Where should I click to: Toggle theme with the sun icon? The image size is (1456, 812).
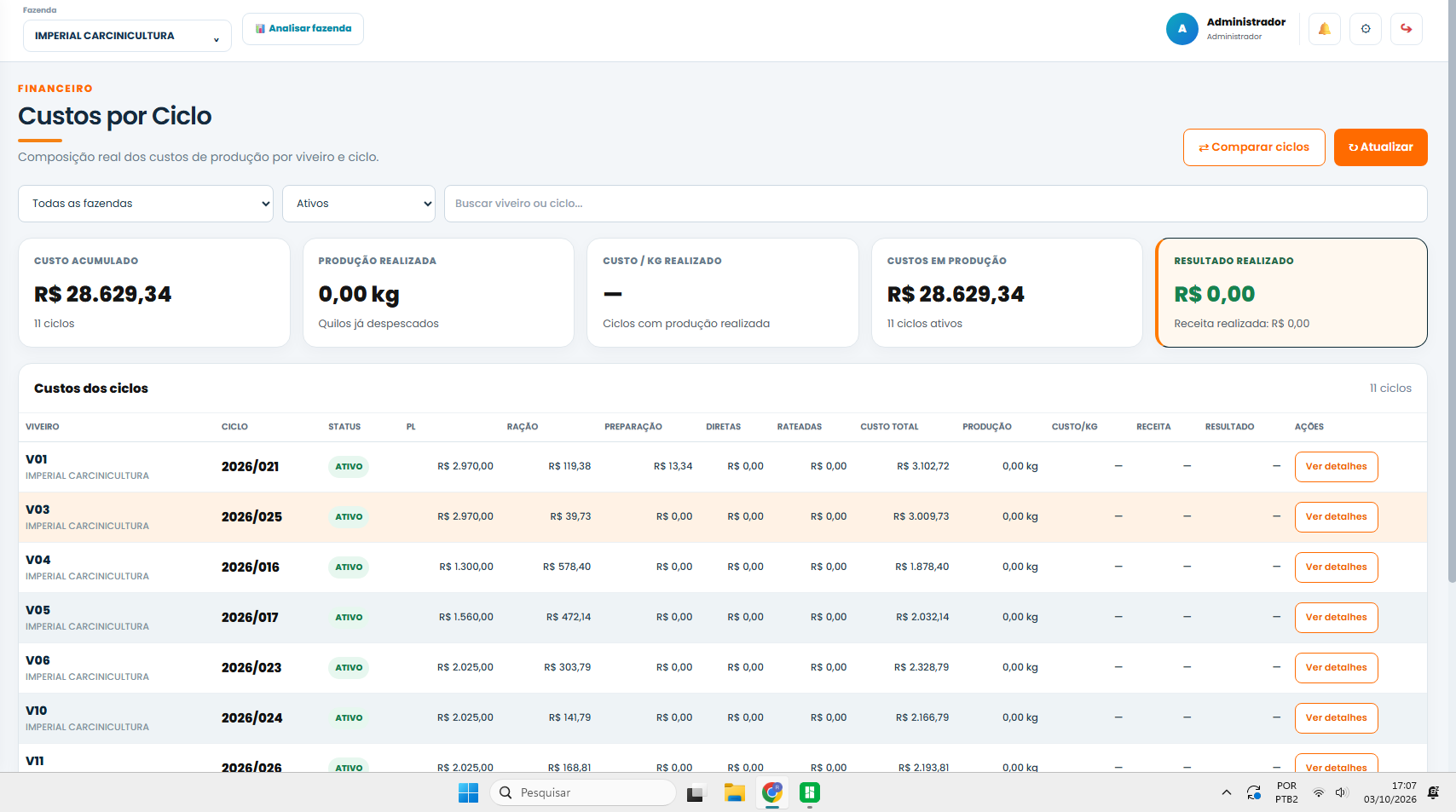[x=1366, y=29]
